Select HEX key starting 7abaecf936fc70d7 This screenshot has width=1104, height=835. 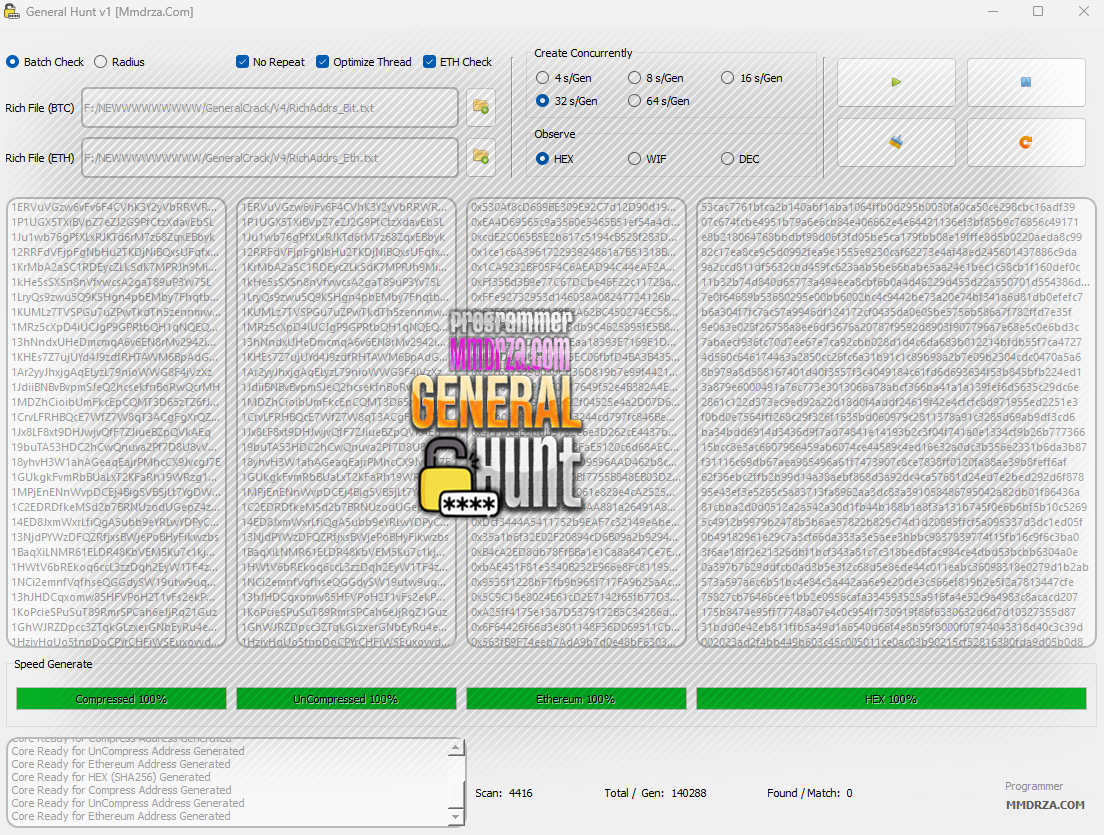tap(891, 342)
